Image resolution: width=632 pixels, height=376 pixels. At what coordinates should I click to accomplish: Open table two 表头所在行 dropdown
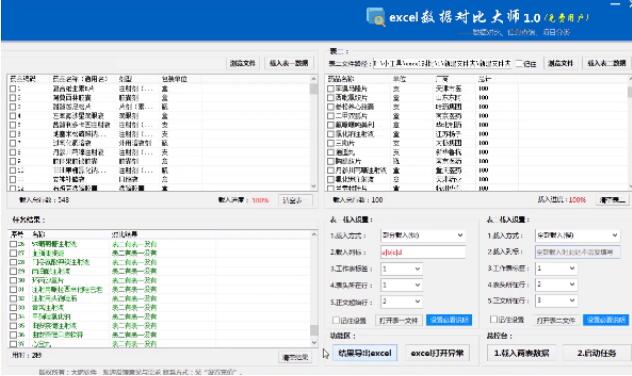(556, 285)
